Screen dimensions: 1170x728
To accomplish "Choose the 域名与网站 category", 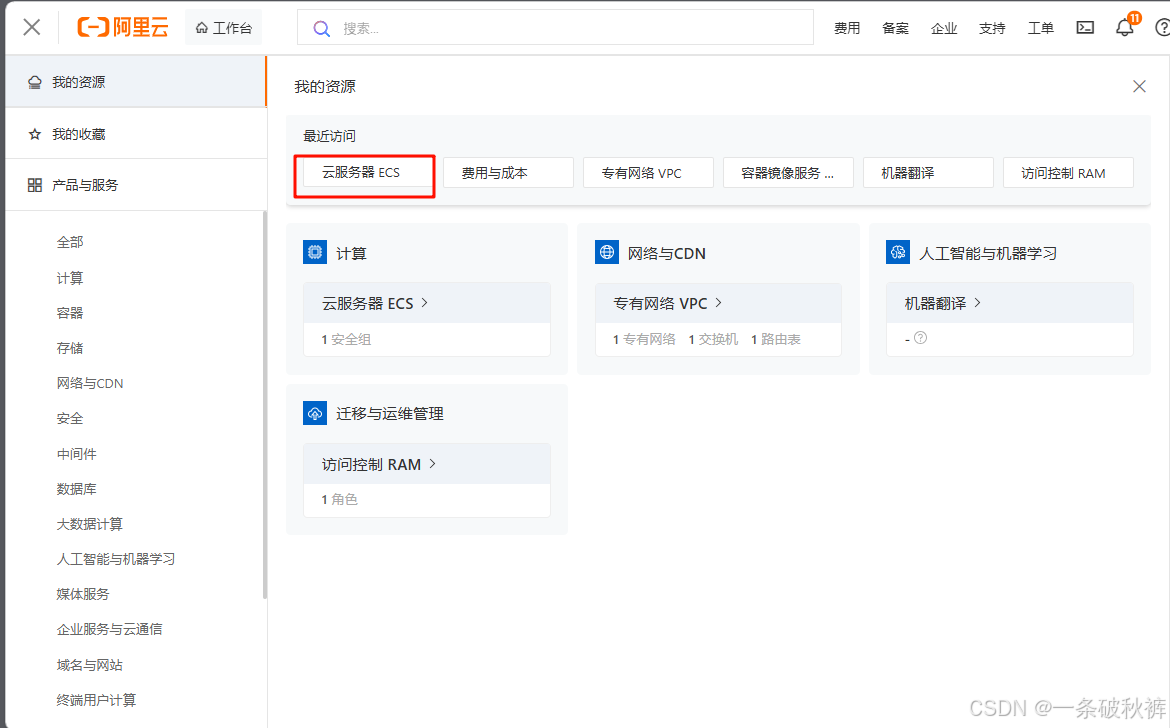I will click(90, 665).
